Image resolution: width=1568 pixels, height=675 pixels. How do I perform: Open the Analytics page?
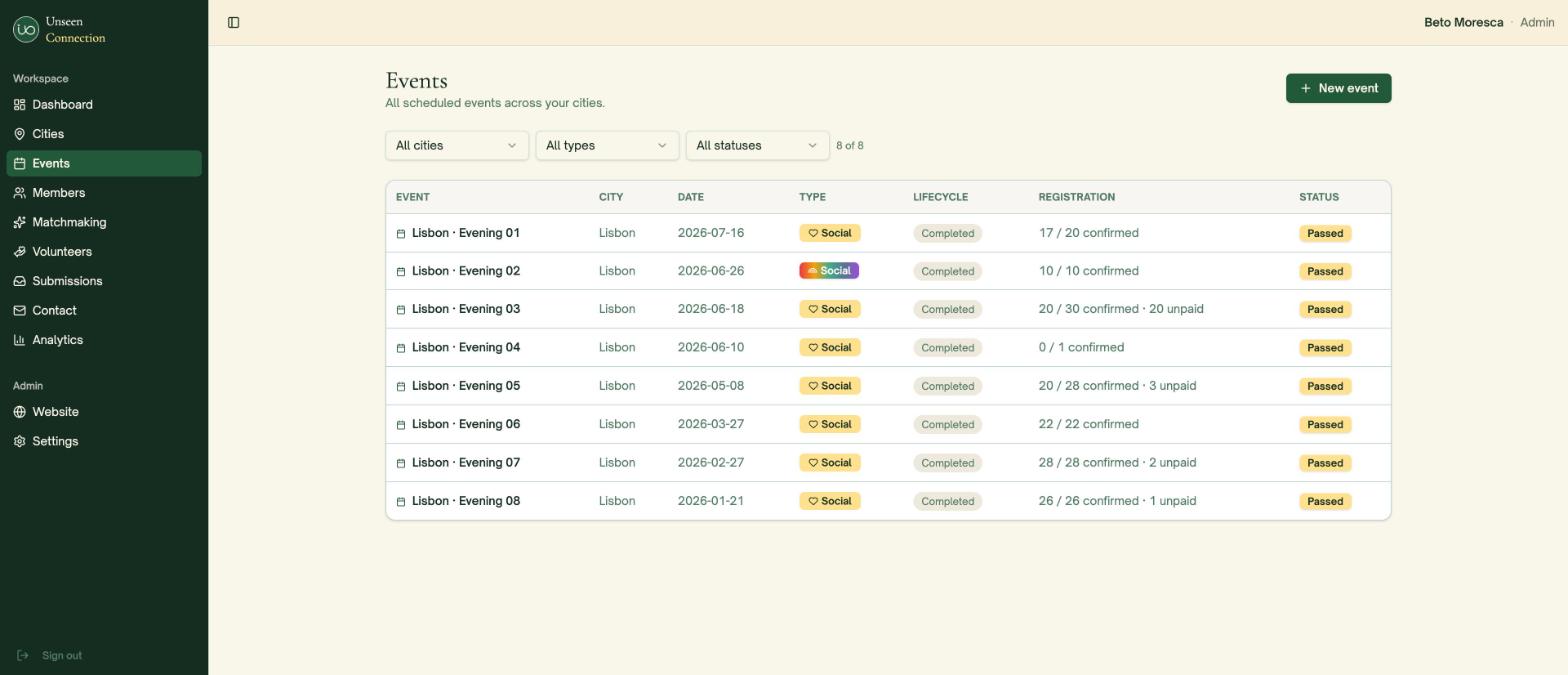point(104,340)
